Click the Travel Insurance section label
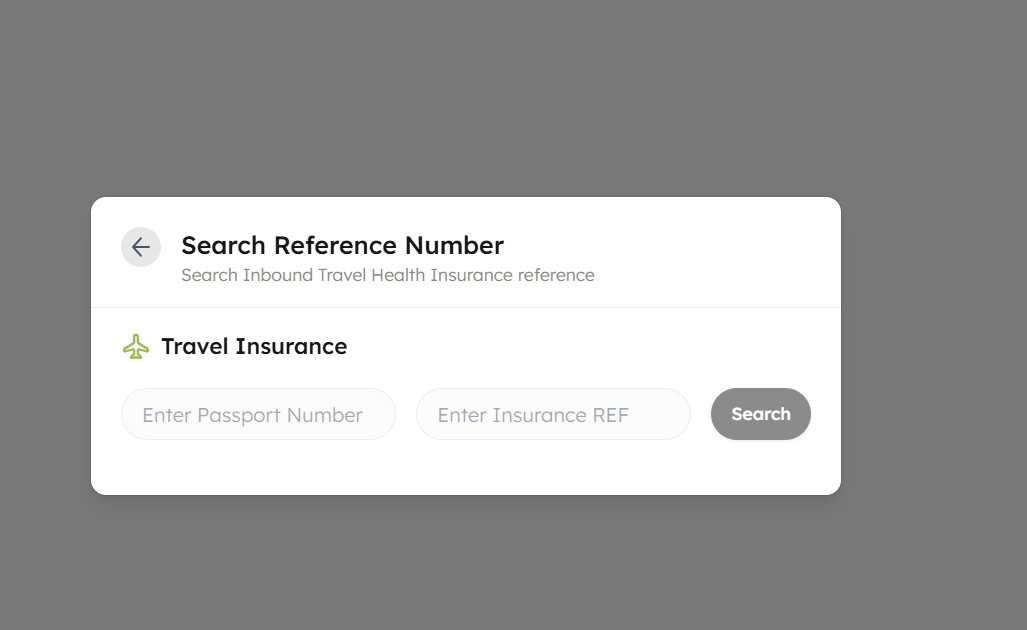 [x=254, y=346]
